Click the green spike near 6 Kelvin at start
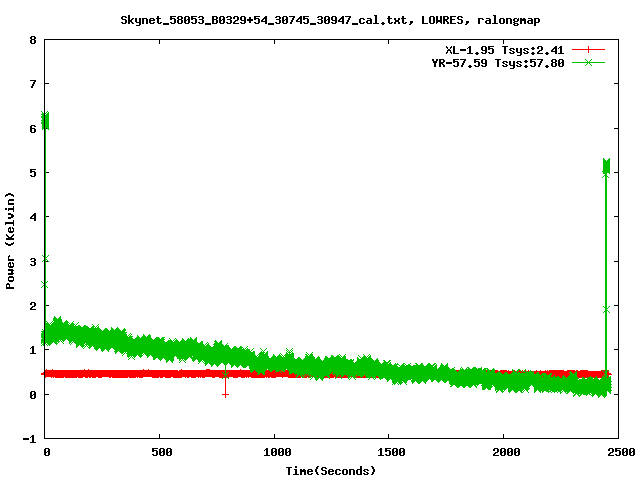The width and height of the screenshot is (640, 480). [x=45, y=121]
